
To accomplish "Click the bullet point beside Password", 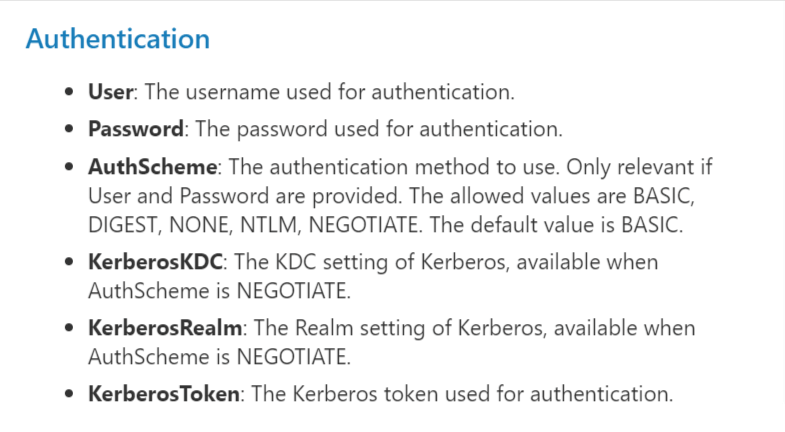I will coord(69,129).
